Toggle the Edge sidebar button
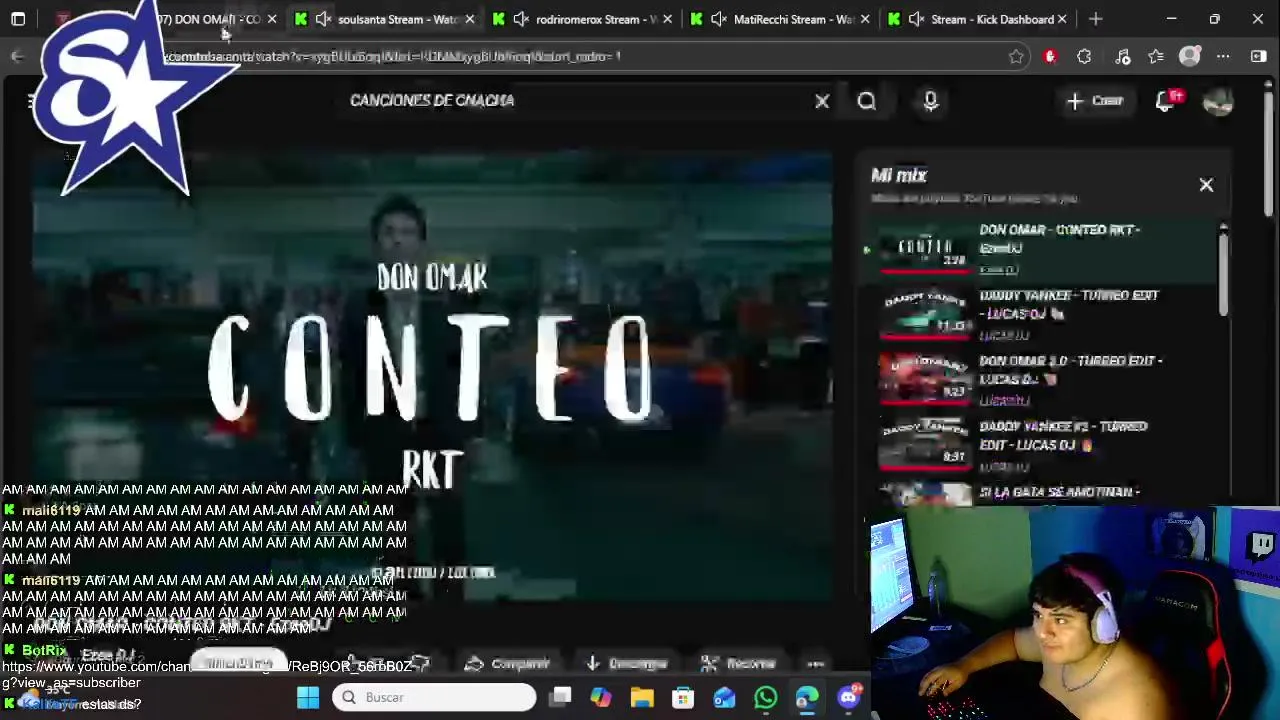1280x720 pixels. [x=1258, y=57]
